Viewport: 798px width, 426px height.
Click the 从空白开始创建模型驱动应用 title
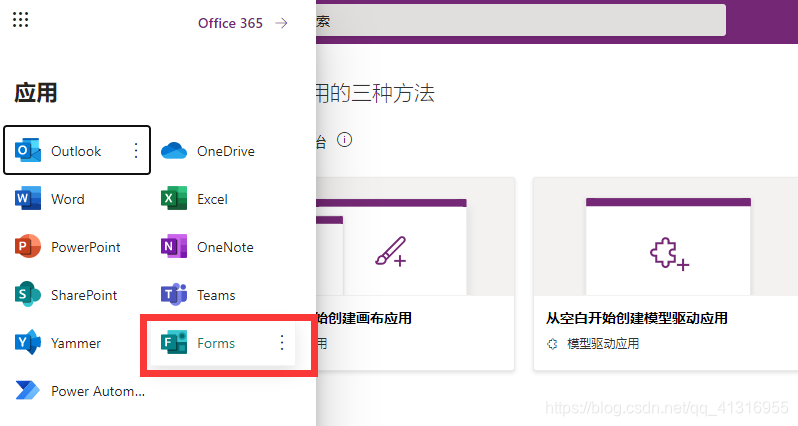coord(637,318)
